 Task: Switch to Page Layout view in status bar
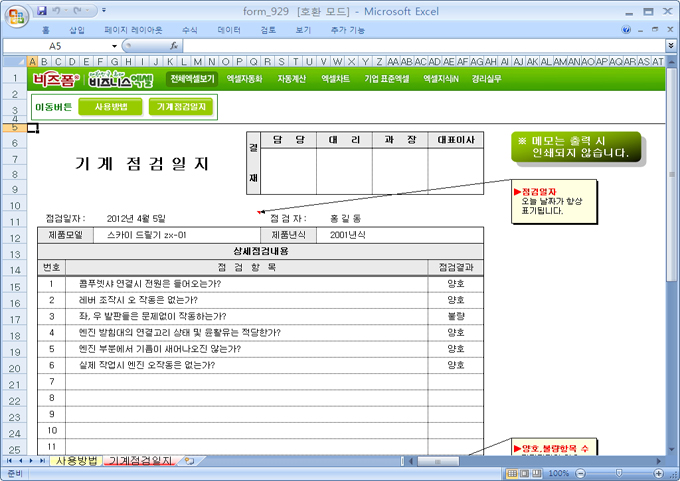[524, 473]
